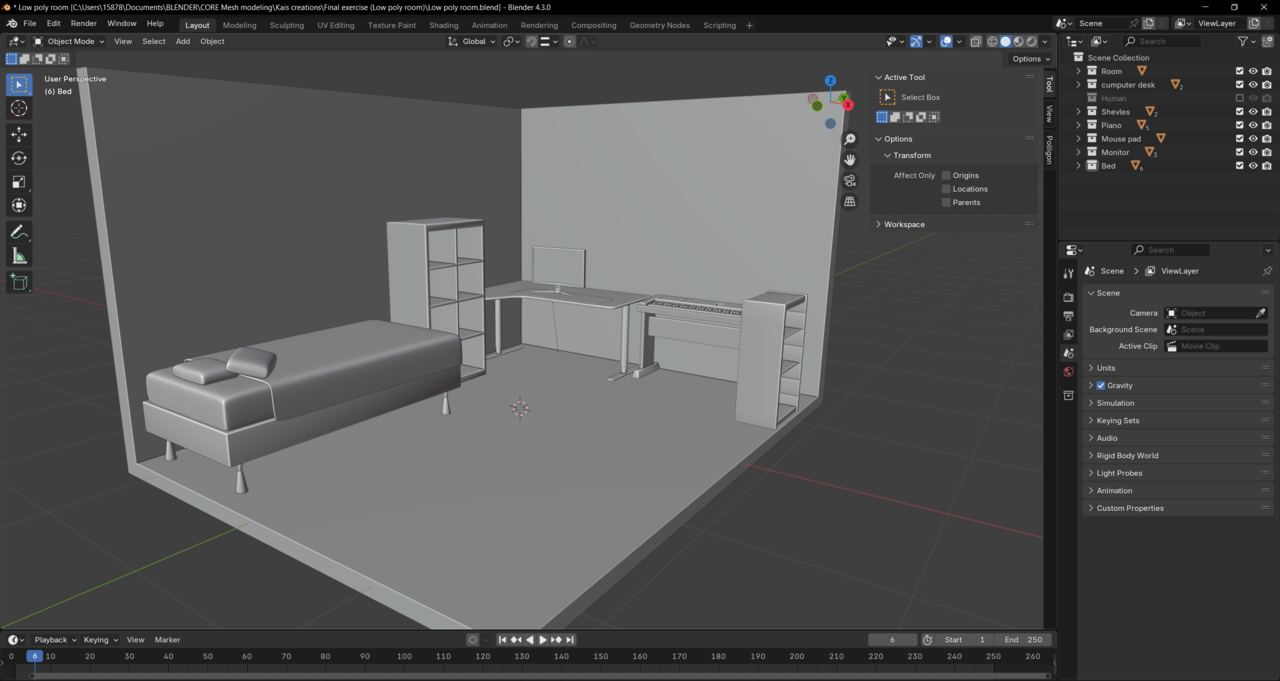The image size is (1280, 681).
Task: Toggle camera view icon in viewport
Action: click(850, 181)
